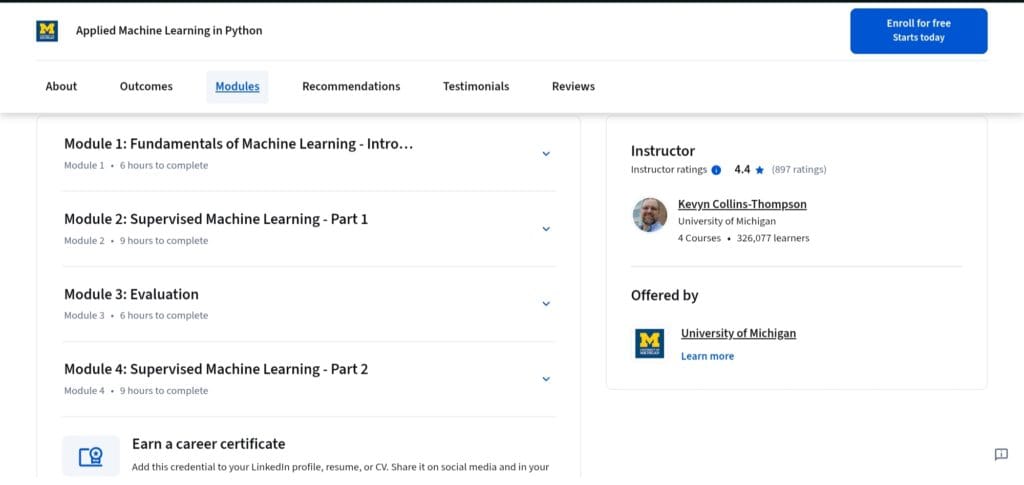This screenshot has height=485, width=1024.
Task: Open the University of Michigan link
Action: click(738, 334)
